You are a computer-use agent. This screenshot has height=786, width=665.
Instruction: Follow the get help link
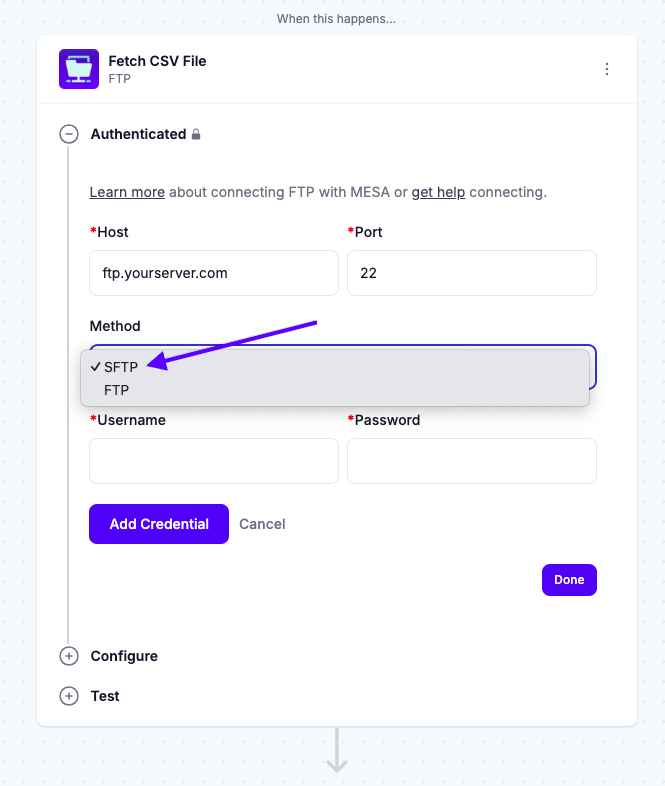pyautogui.click(x=438, y=192)
